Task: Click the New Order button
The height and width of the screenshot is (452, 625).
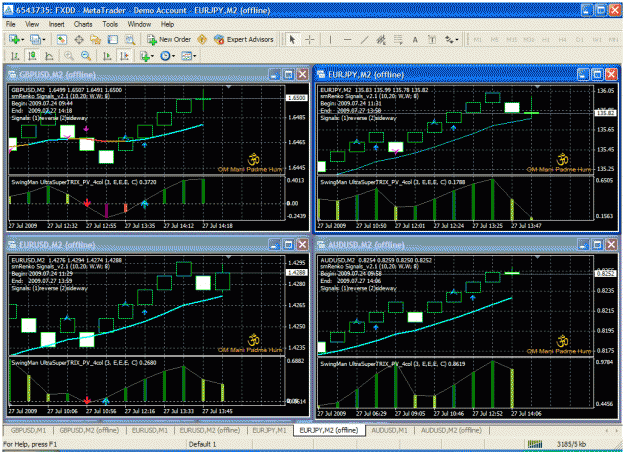Action: 169,39
